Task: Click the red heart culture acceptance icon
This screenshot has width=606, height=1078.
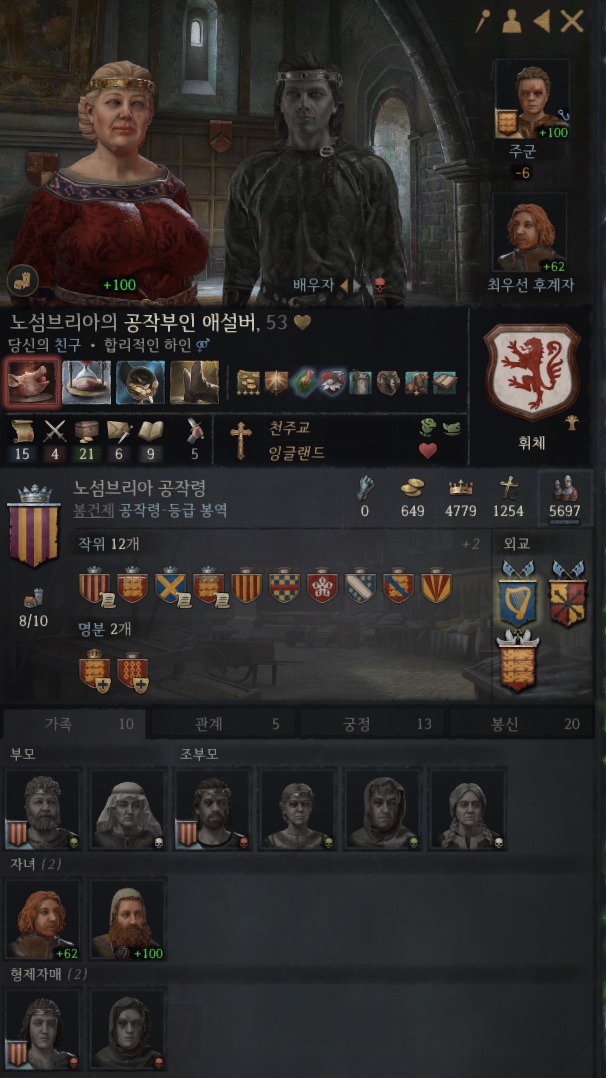Action: (x=429, y=450)
